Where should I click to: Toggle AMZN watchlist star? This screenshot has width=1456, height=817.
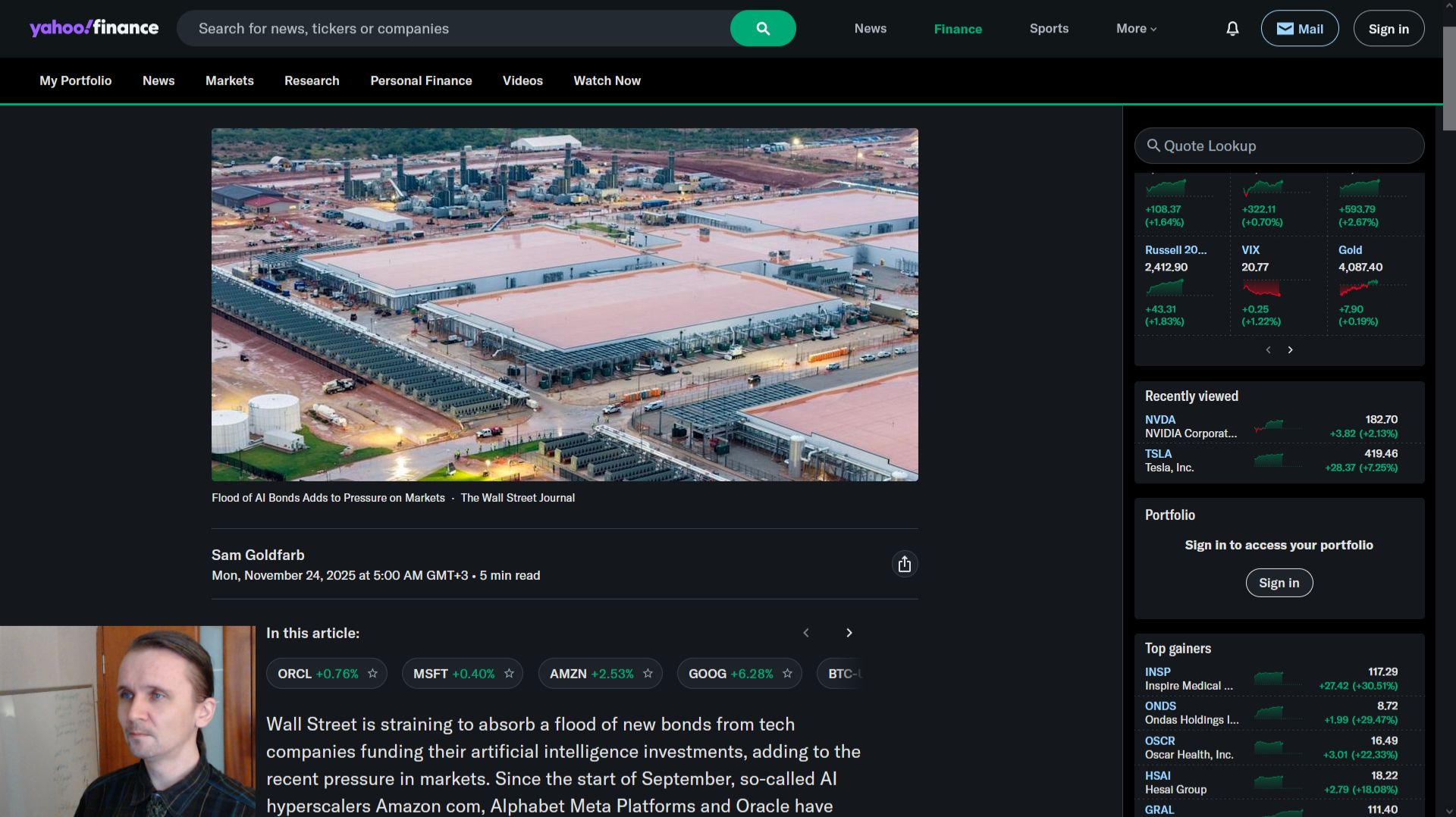point(648,673)
